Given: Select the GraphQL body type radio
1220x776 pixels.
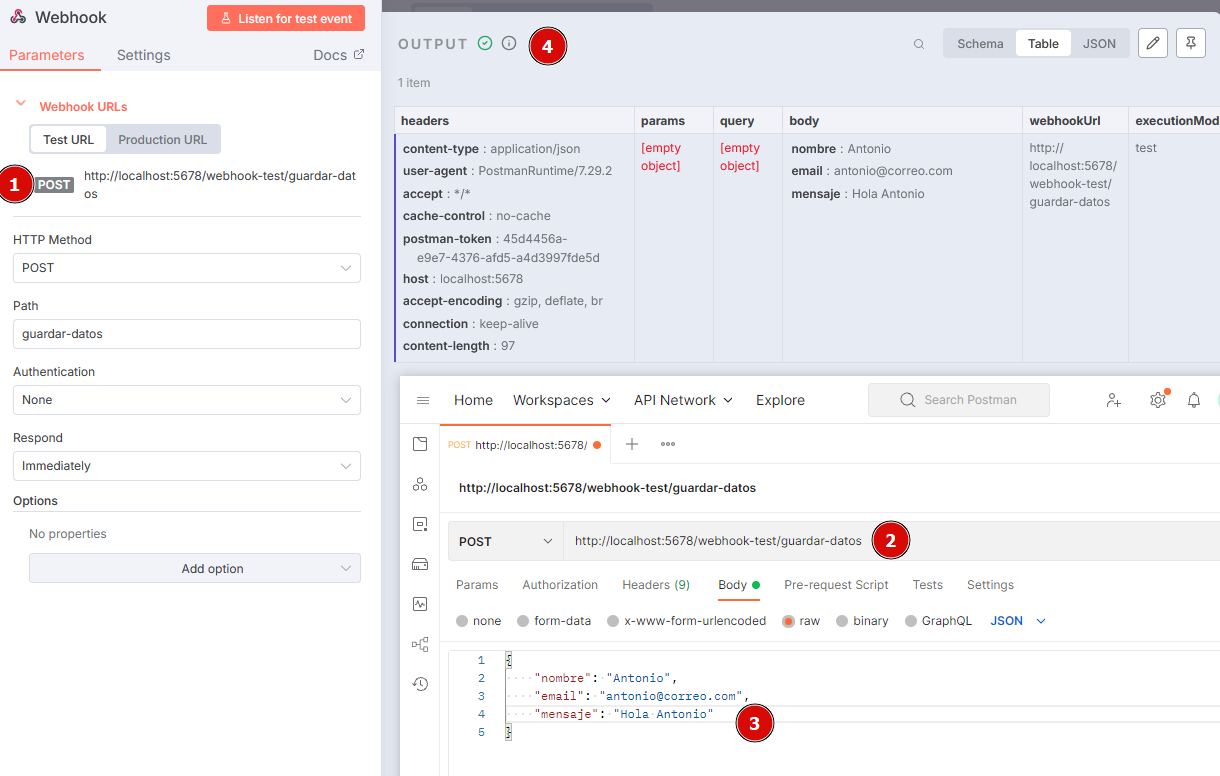Looking at the screenshot, I should coord(910,621).
